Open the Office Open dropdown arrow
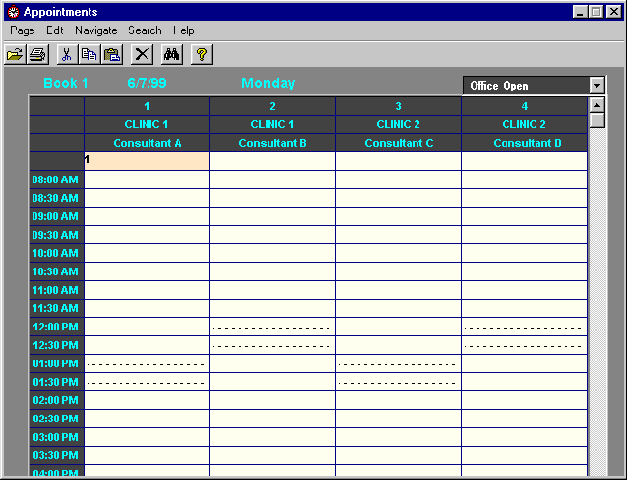 597,86
